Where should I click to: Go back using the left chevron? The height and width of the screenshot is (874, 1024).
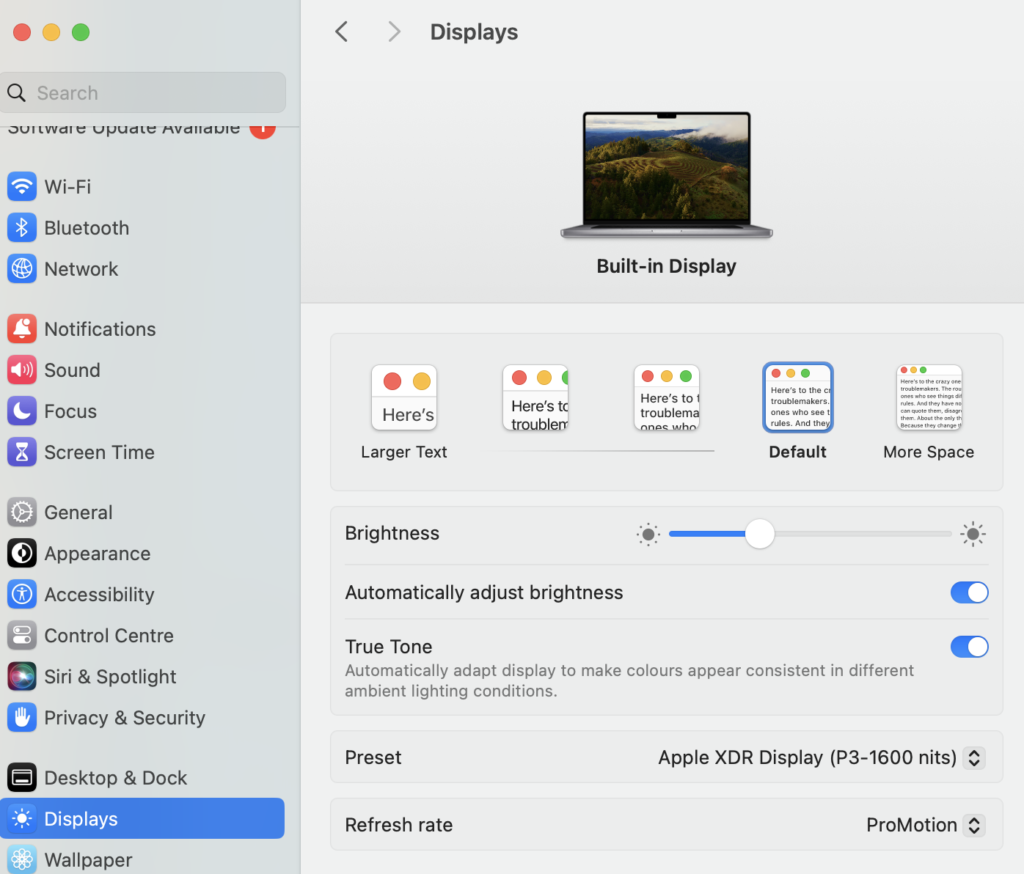coord(342,32)
